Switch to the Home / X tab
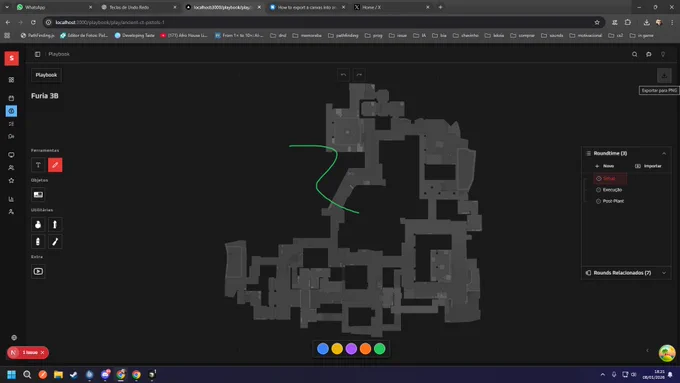The height and width of the screenshot is (383, 680). [392, 7]
